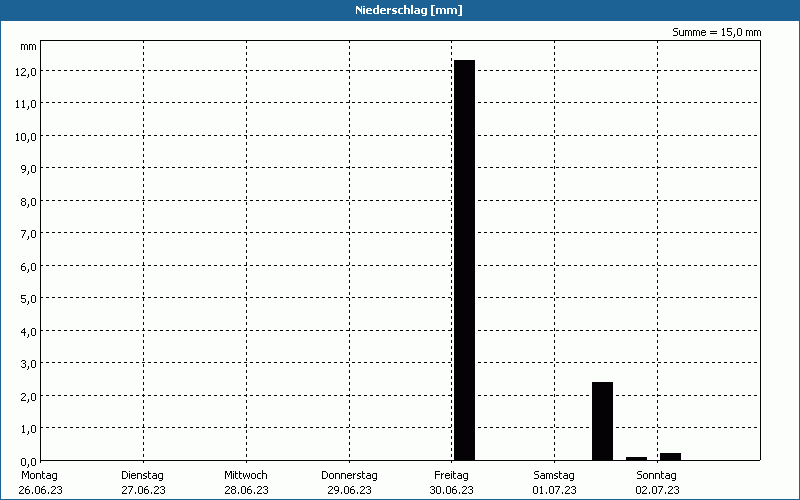Select the date 28.06.23
800x500 pixels.
246,490
